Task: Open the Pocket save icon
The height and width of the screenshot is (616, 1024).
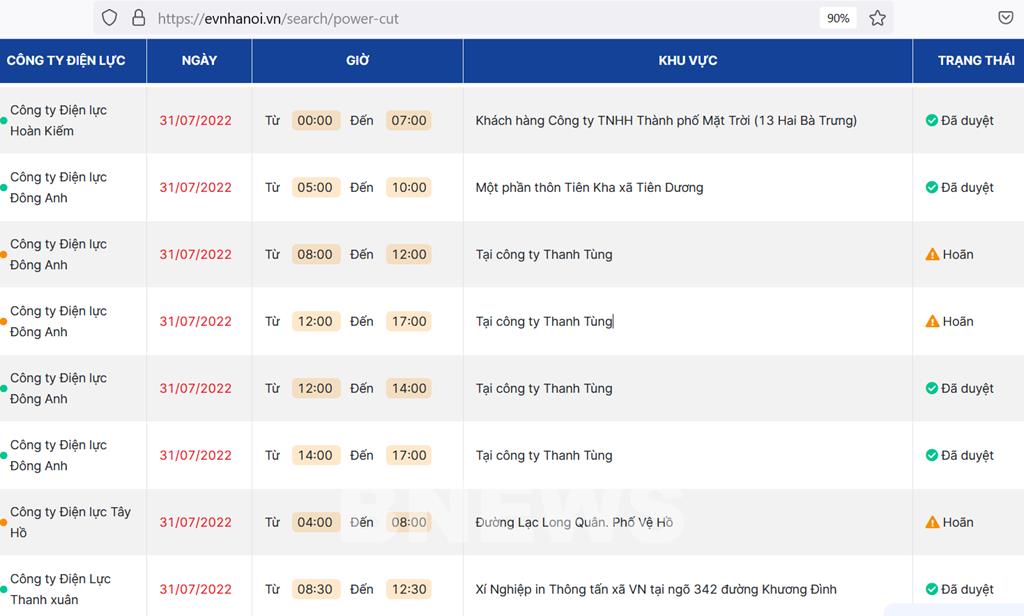Action: pos(1006,18)
